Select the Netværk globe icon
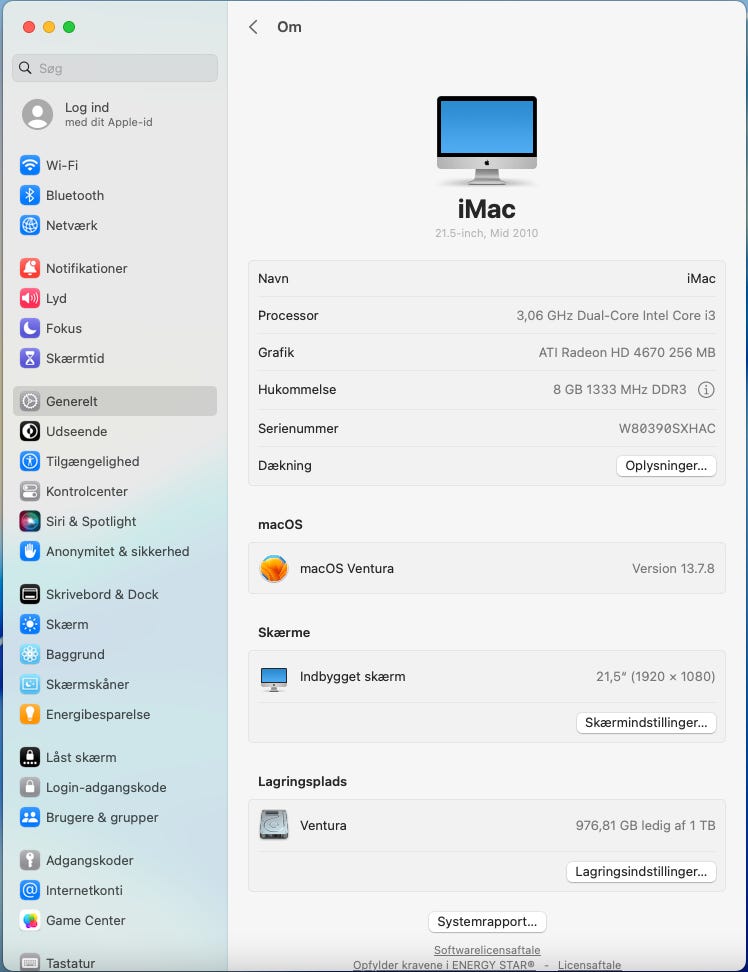This screenshot has height=972, width=748. pos(30,226)
